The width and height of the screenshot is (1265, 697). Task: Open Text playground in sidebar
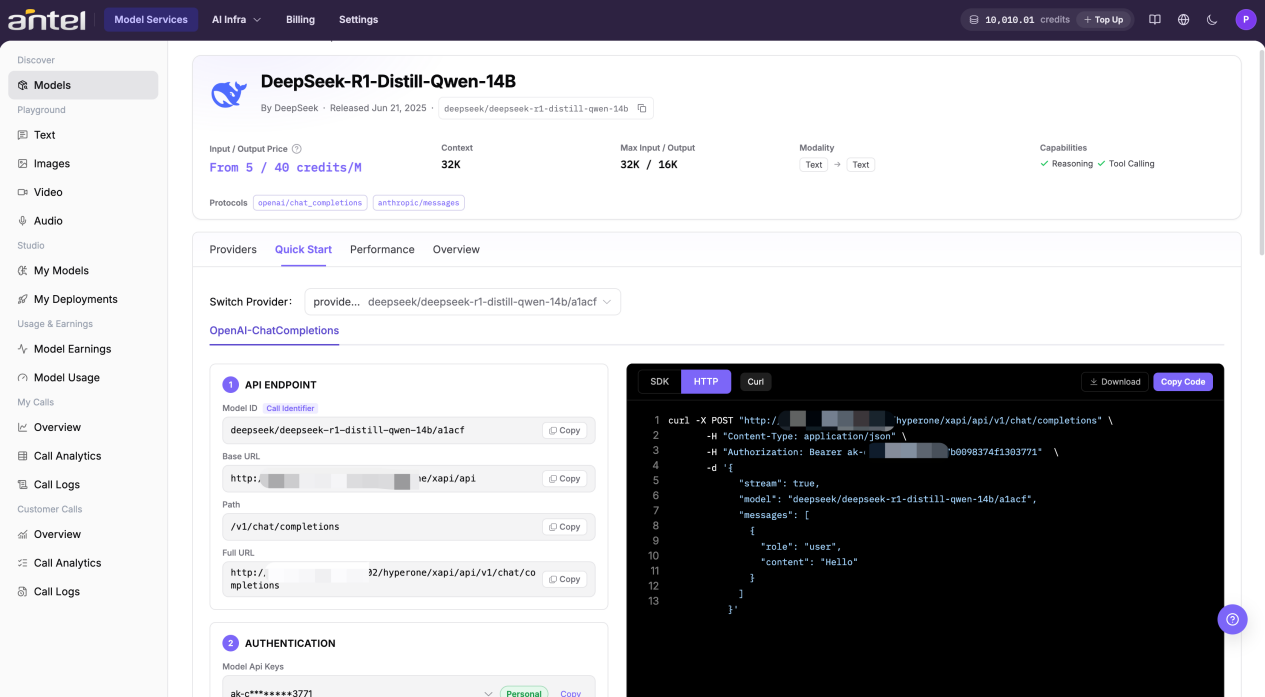pyautogui.click(x=83, y=135)
